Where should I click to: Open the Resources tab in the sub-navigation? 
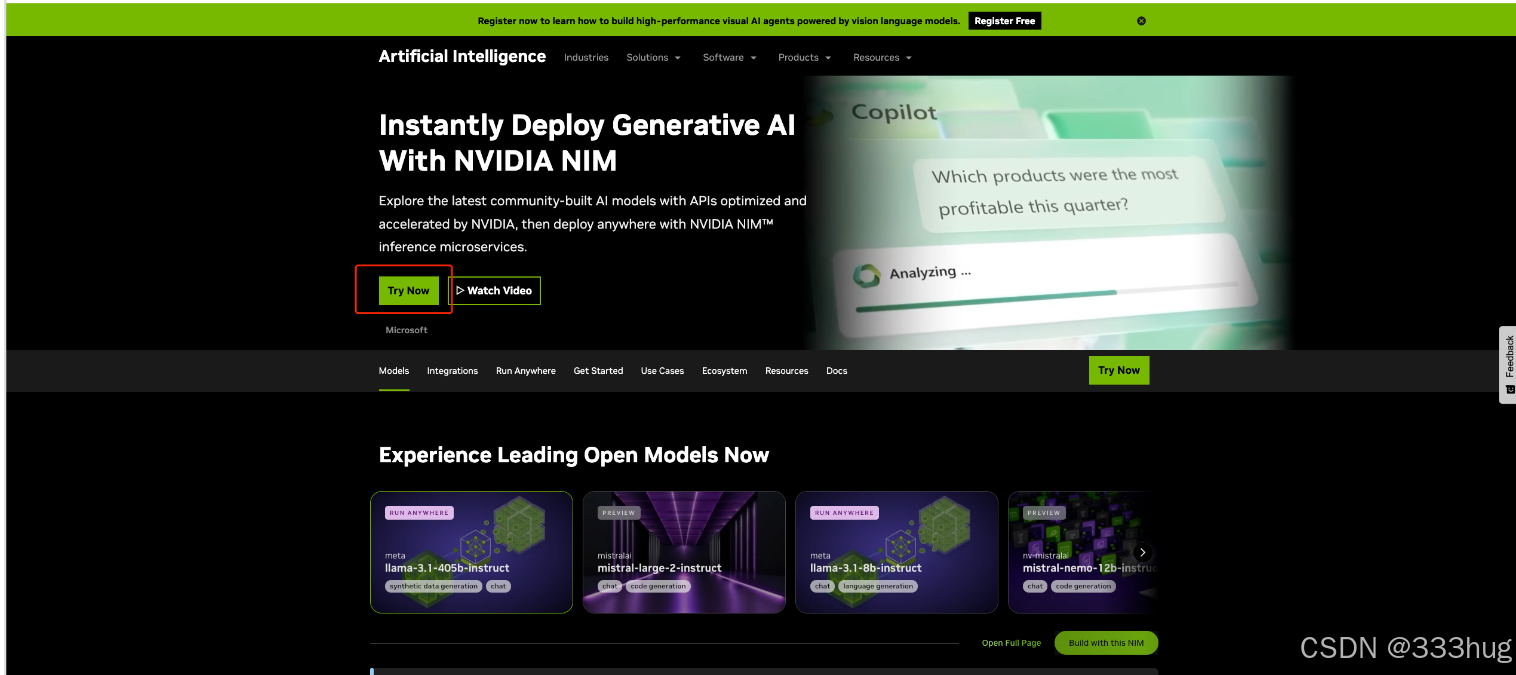pyautogui.click(x=787, y=371)
